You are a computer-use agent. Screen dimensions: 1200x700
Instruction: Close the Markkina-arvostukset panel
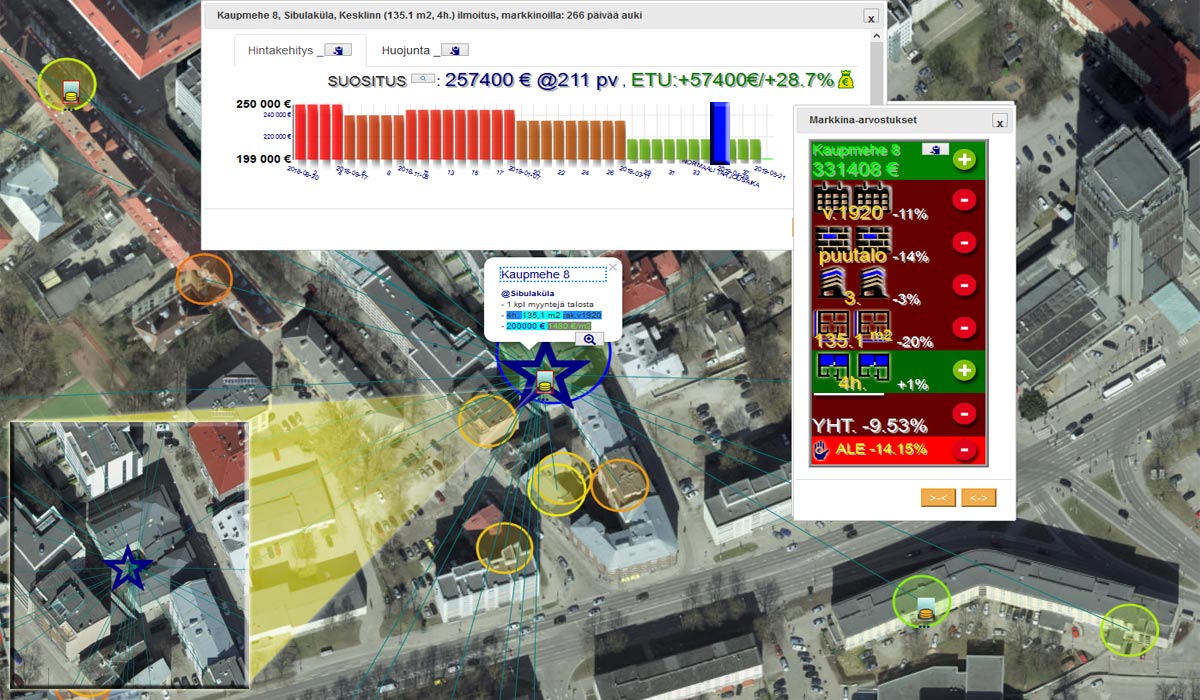[999, 121]
